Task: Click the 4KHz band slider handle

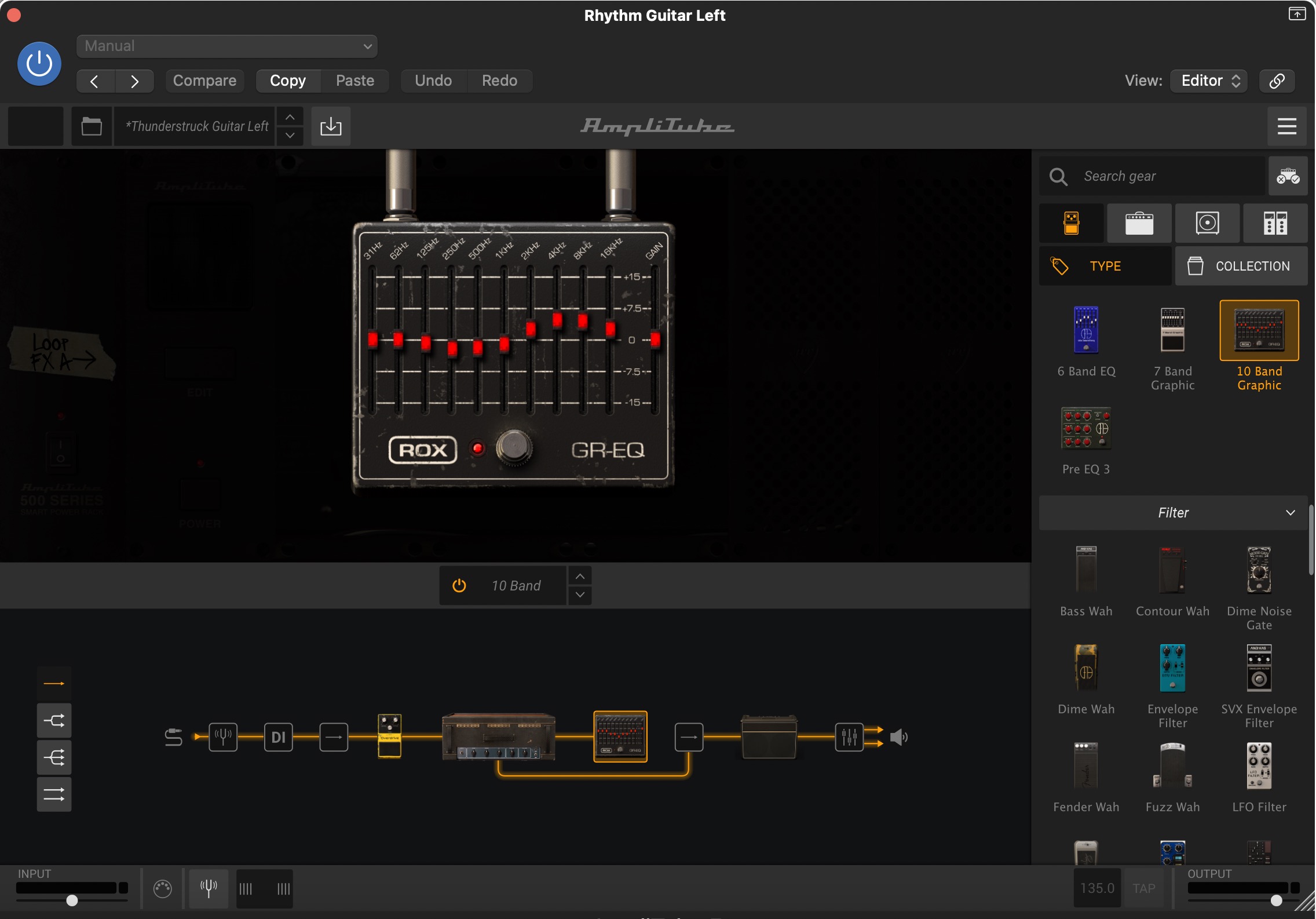Action: click(557, 320)
